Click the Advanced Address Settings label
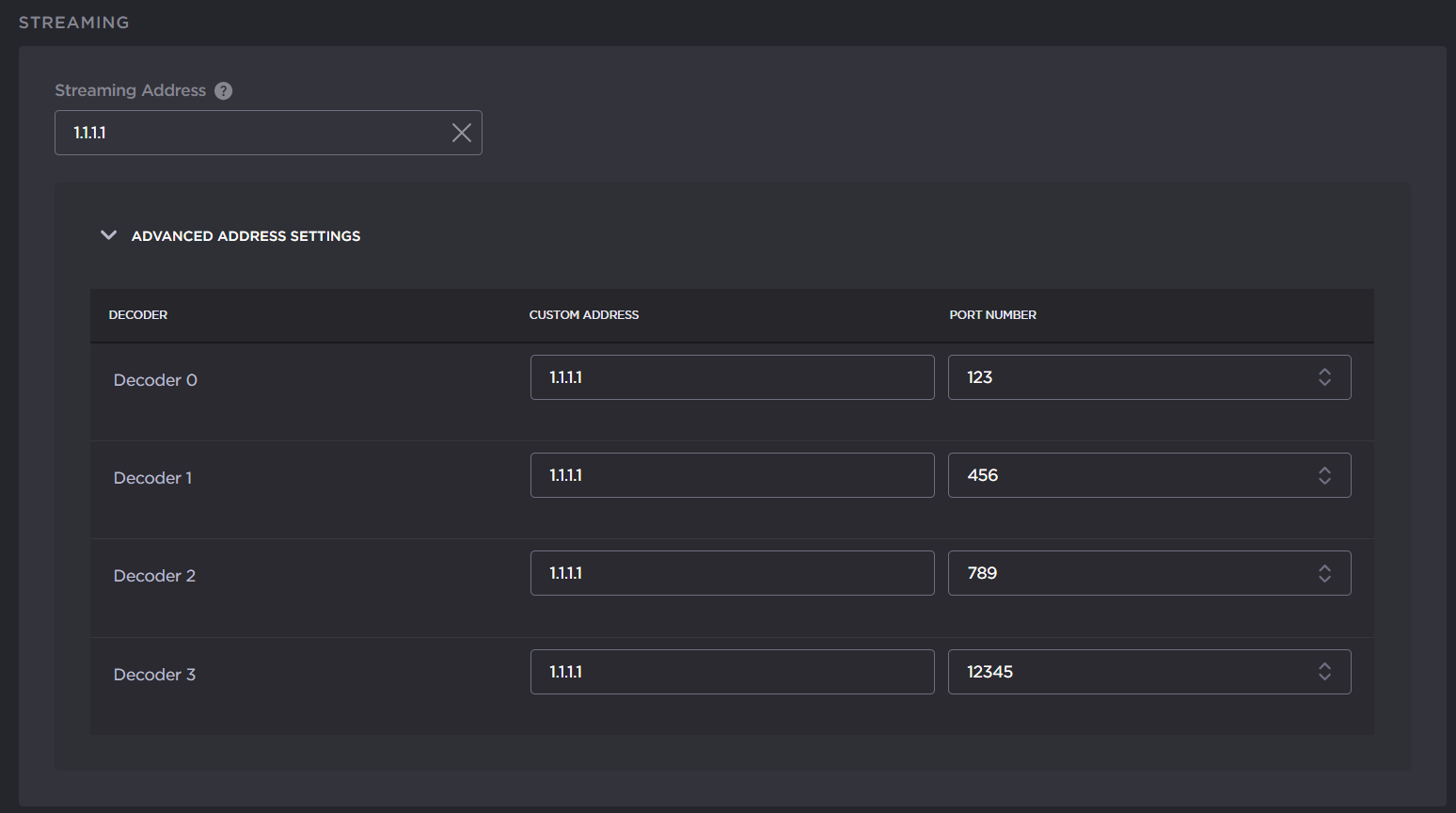This screenshot has height=813, width=1456. point(245,235)
